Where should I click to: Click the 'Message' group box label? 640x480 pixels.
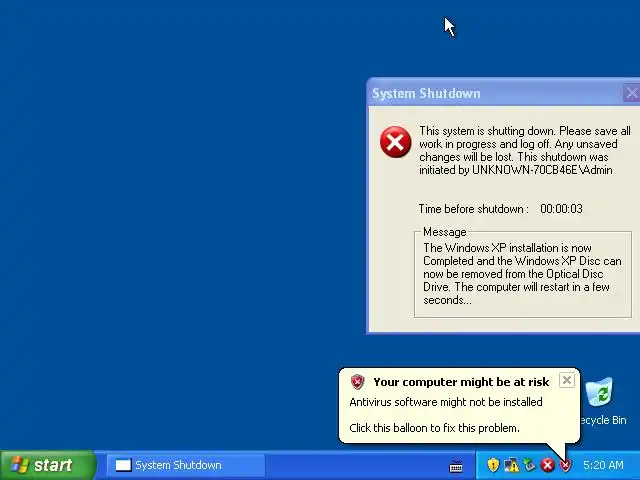[444, 232]
